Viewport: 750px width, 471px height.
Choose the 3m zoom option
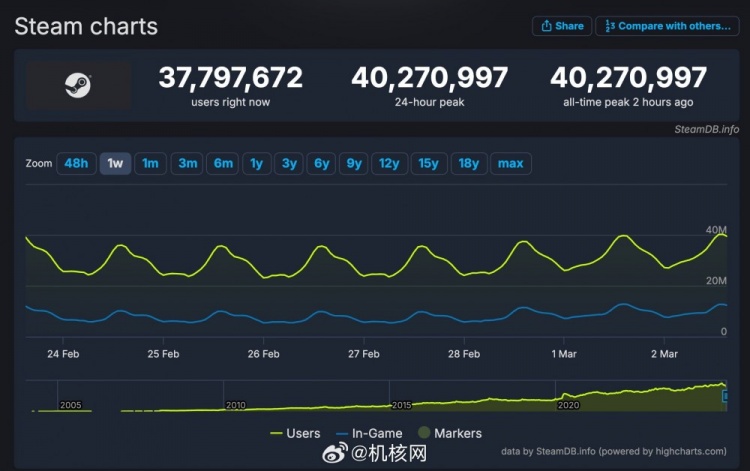pyautogui.click(x=187, y=164)
